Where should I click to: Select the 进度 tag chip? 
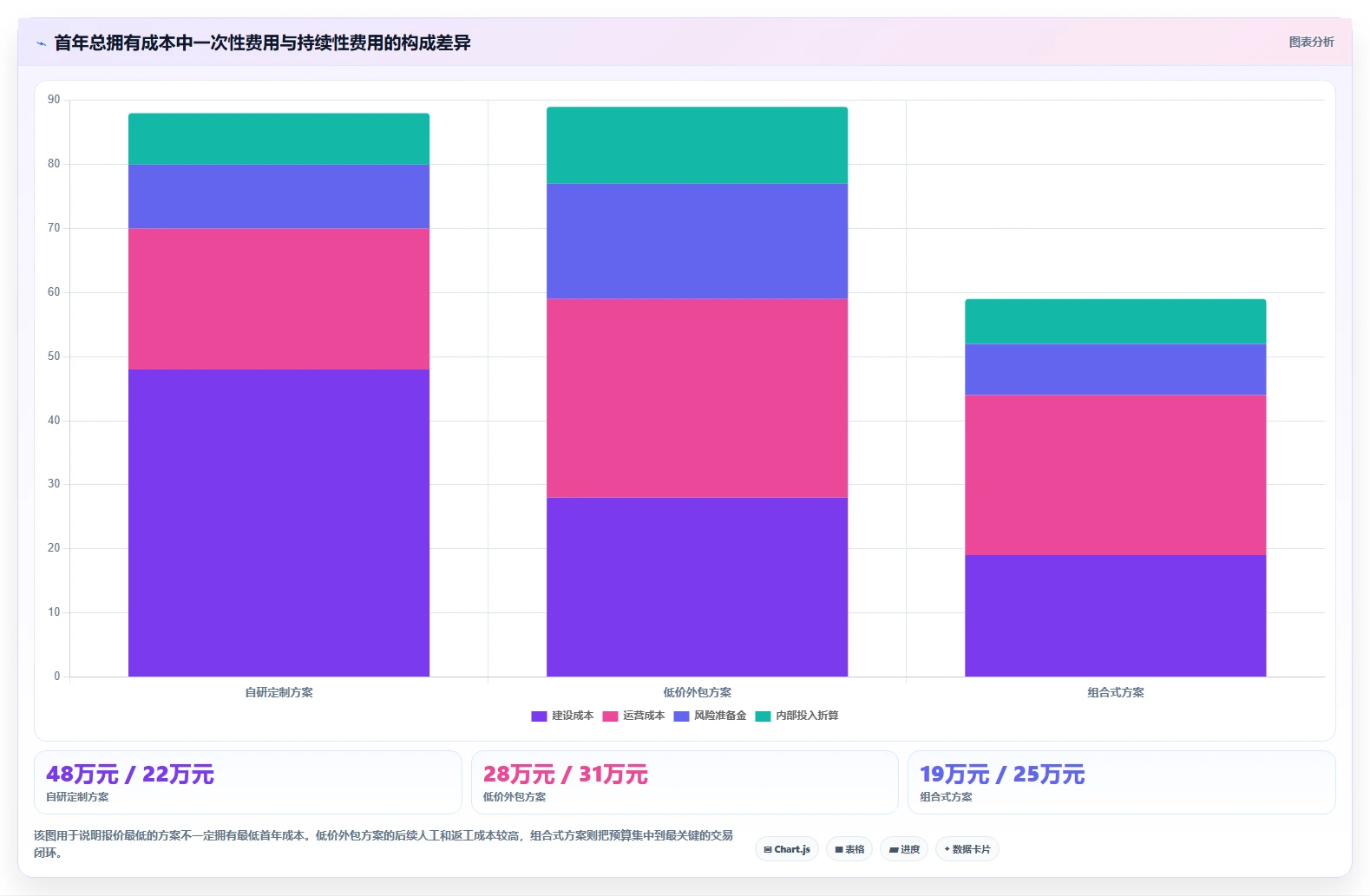(904, 849)
